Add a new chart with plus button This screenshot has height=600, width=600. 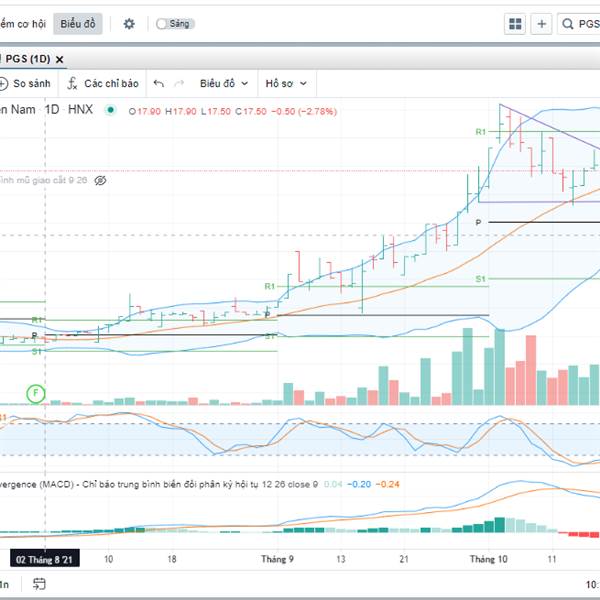tap(541, 24)
